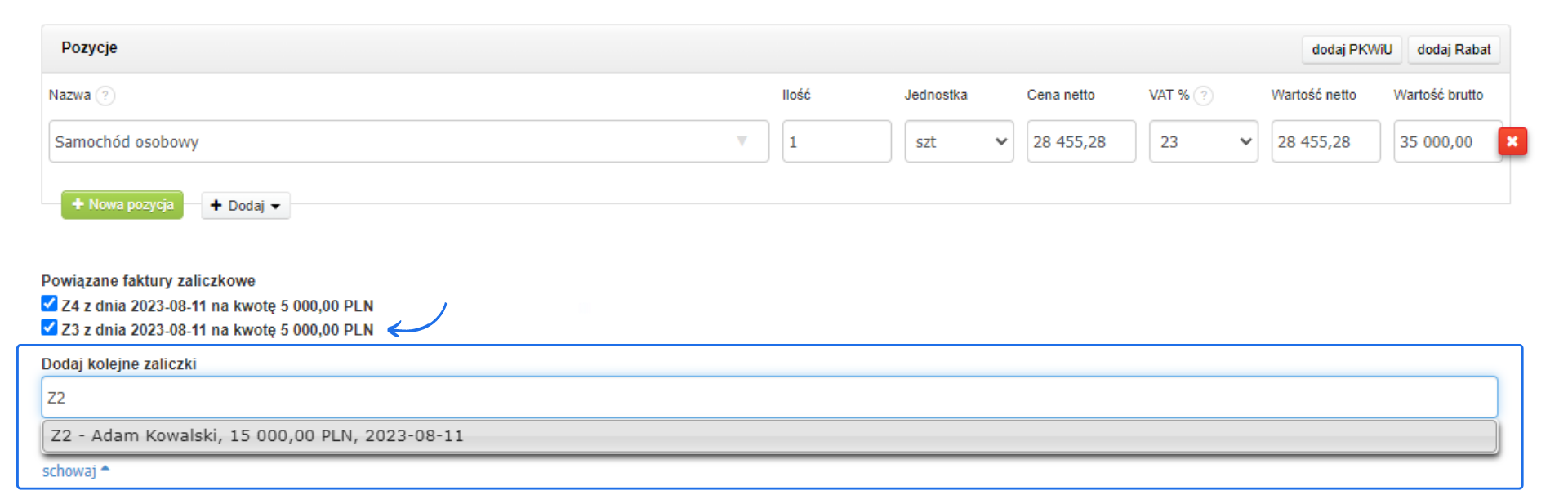Click the help icon beside VAT %
The height and width of the screenshot is (504, 1568).
1203,96
